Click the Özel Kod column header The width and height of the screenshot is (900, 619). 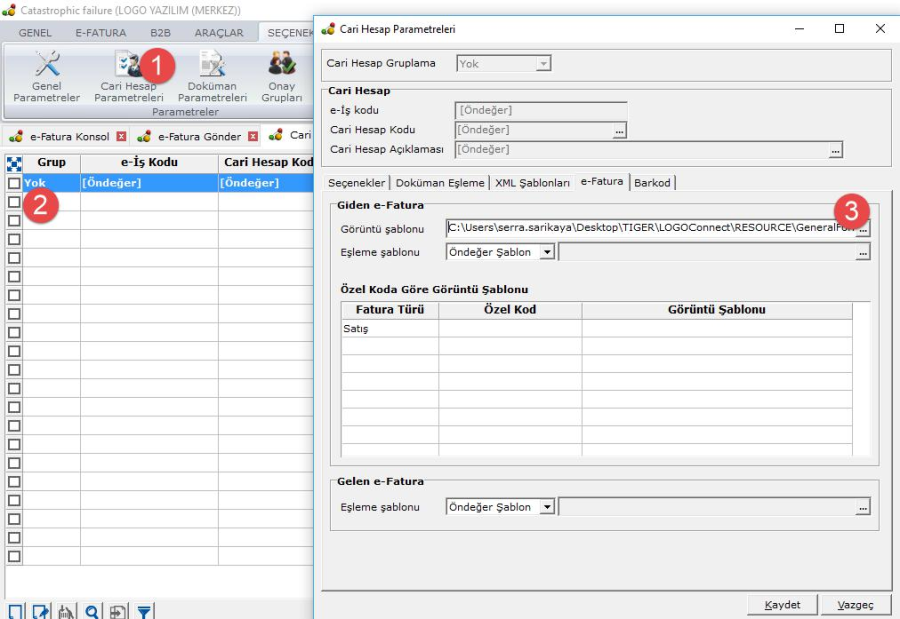coord(510,310)
